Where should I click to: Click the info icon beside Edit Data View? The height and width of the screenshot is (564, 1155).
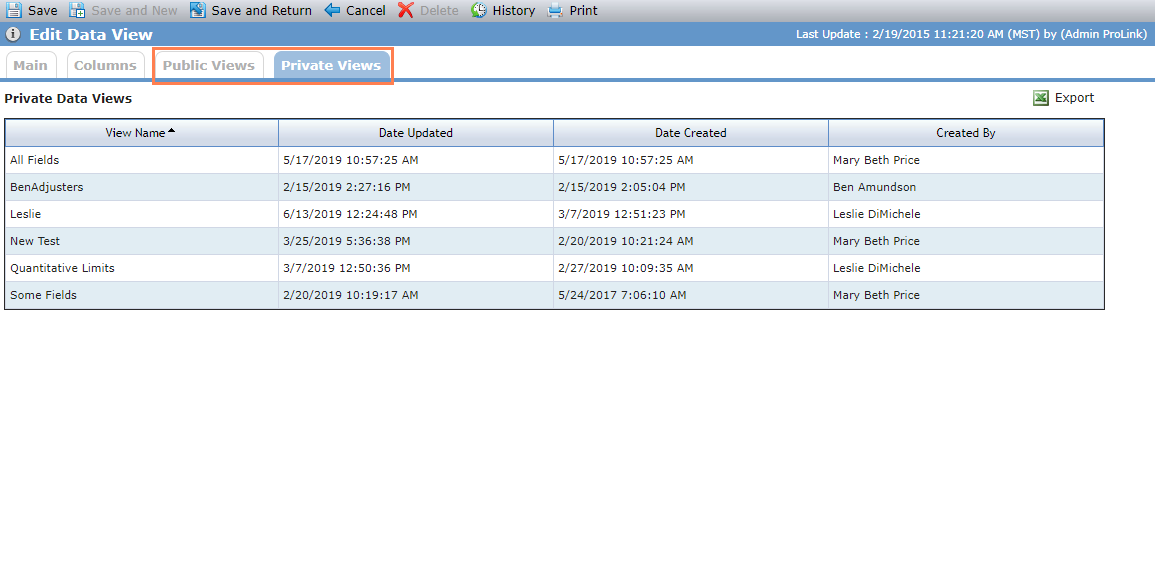click(13, 34)
